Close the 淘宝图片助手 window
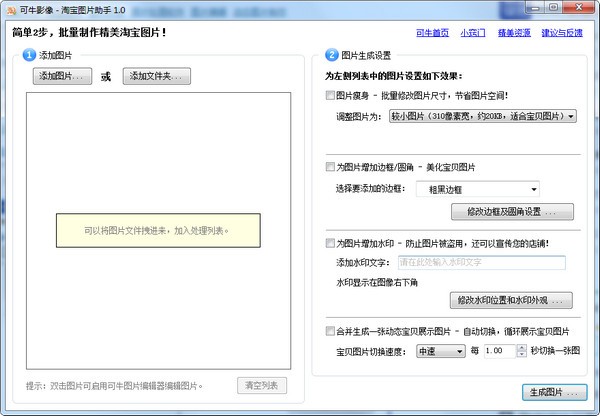This screenshot has height=416, width=600. click(579, 7)
